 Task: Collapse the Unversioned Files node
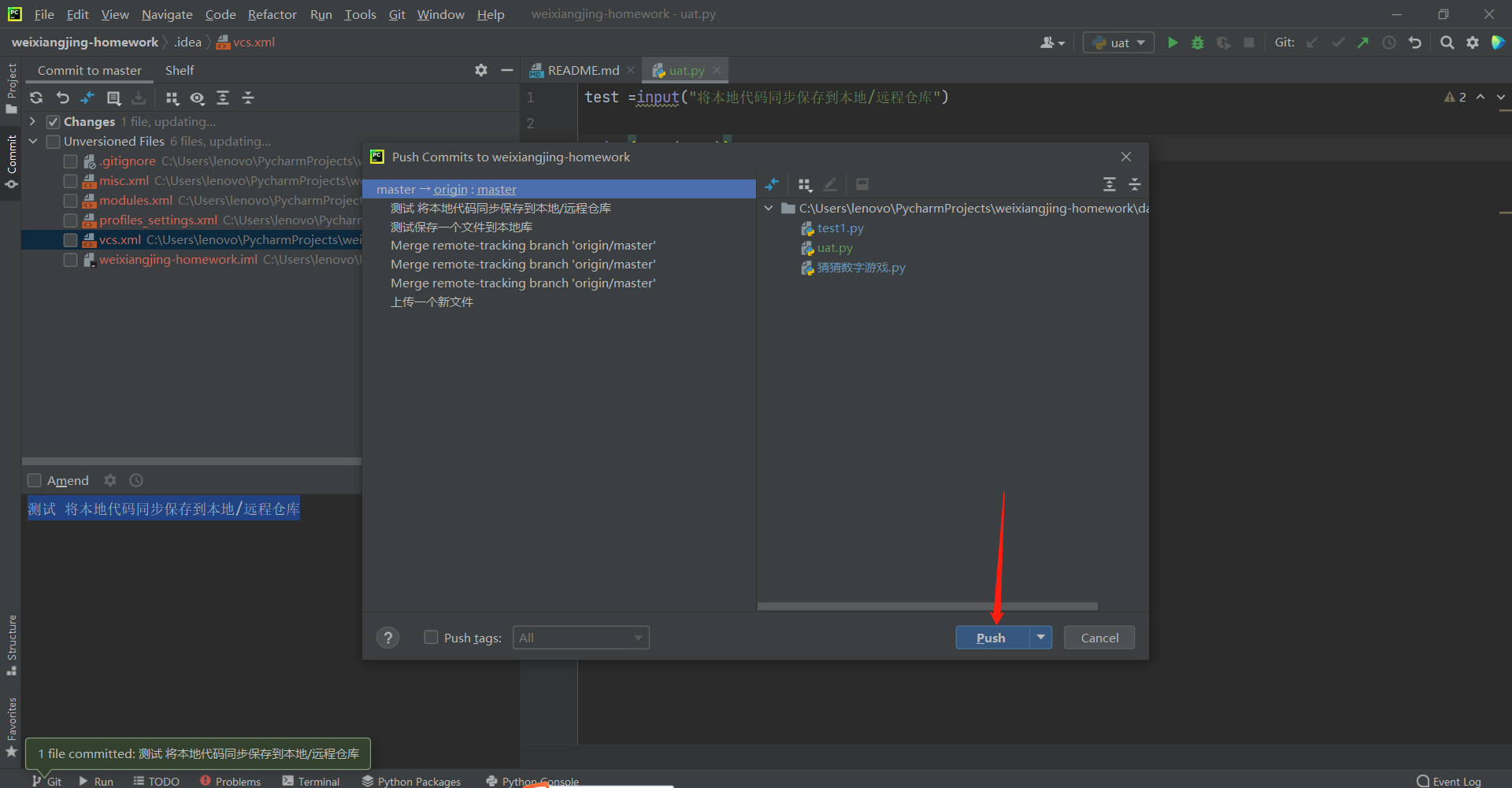coord(32,141)
